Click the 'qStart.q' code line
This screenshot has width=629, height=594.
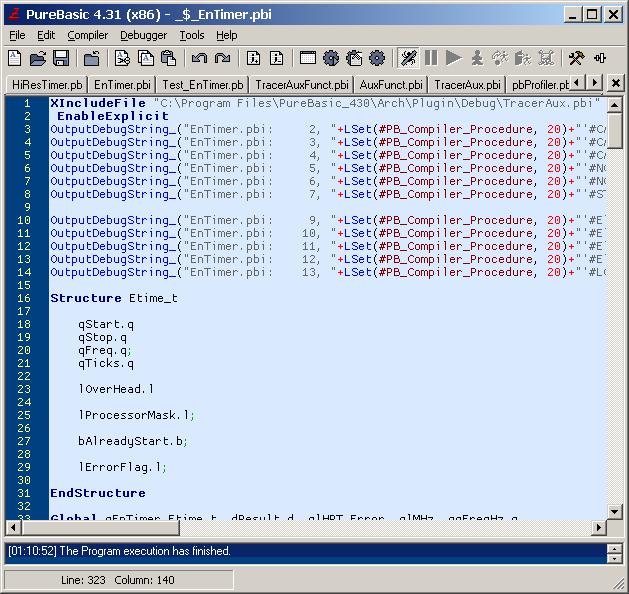[106, 324]
